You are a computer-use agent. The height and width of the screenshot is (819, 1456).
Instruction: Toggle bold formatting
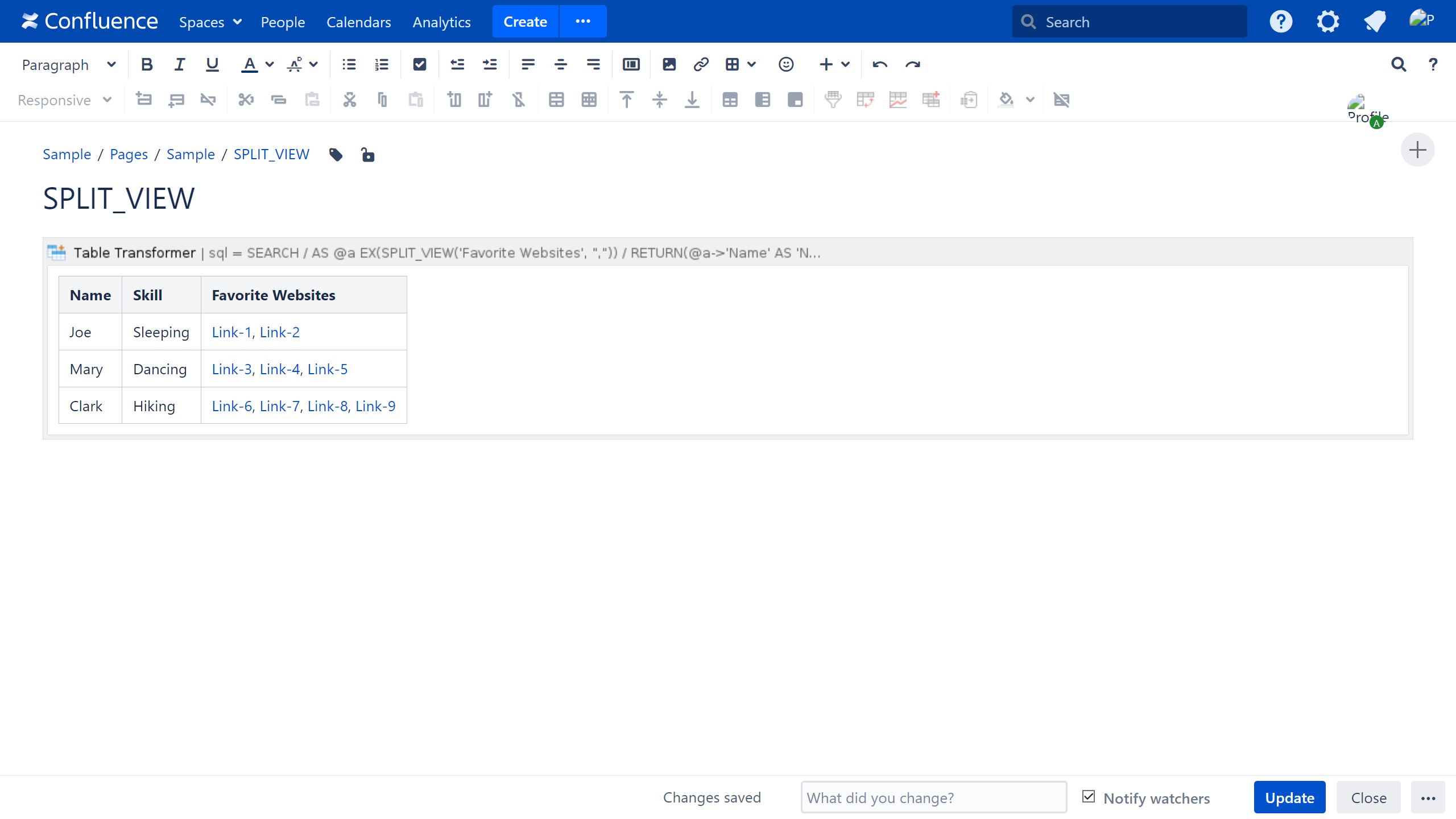point(147,64)
